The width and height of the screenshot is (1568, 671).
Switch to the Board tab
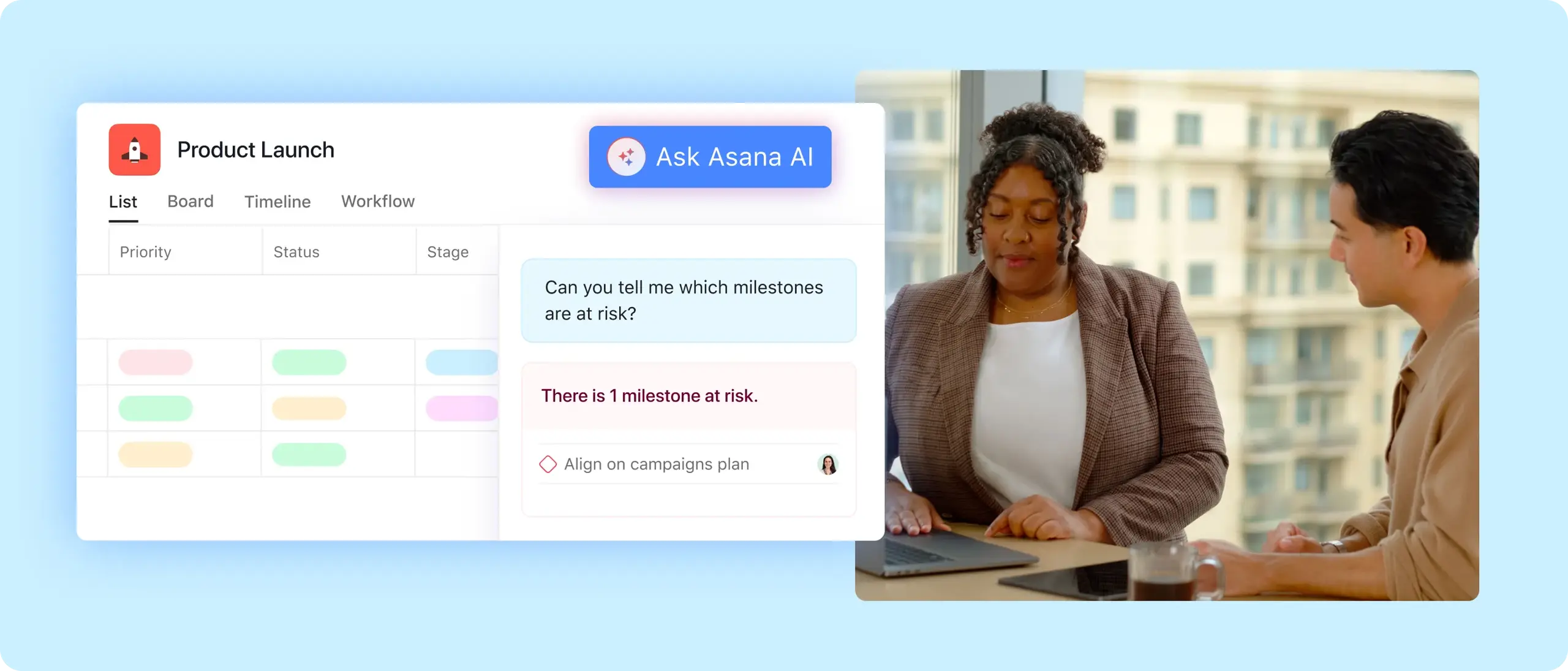pos(190,201)
